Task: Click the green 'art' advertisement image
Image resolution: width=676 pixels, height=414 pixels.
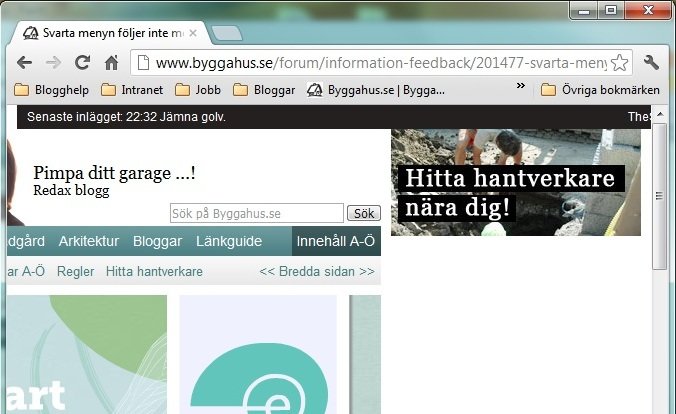Action: [x=87, y=354]
